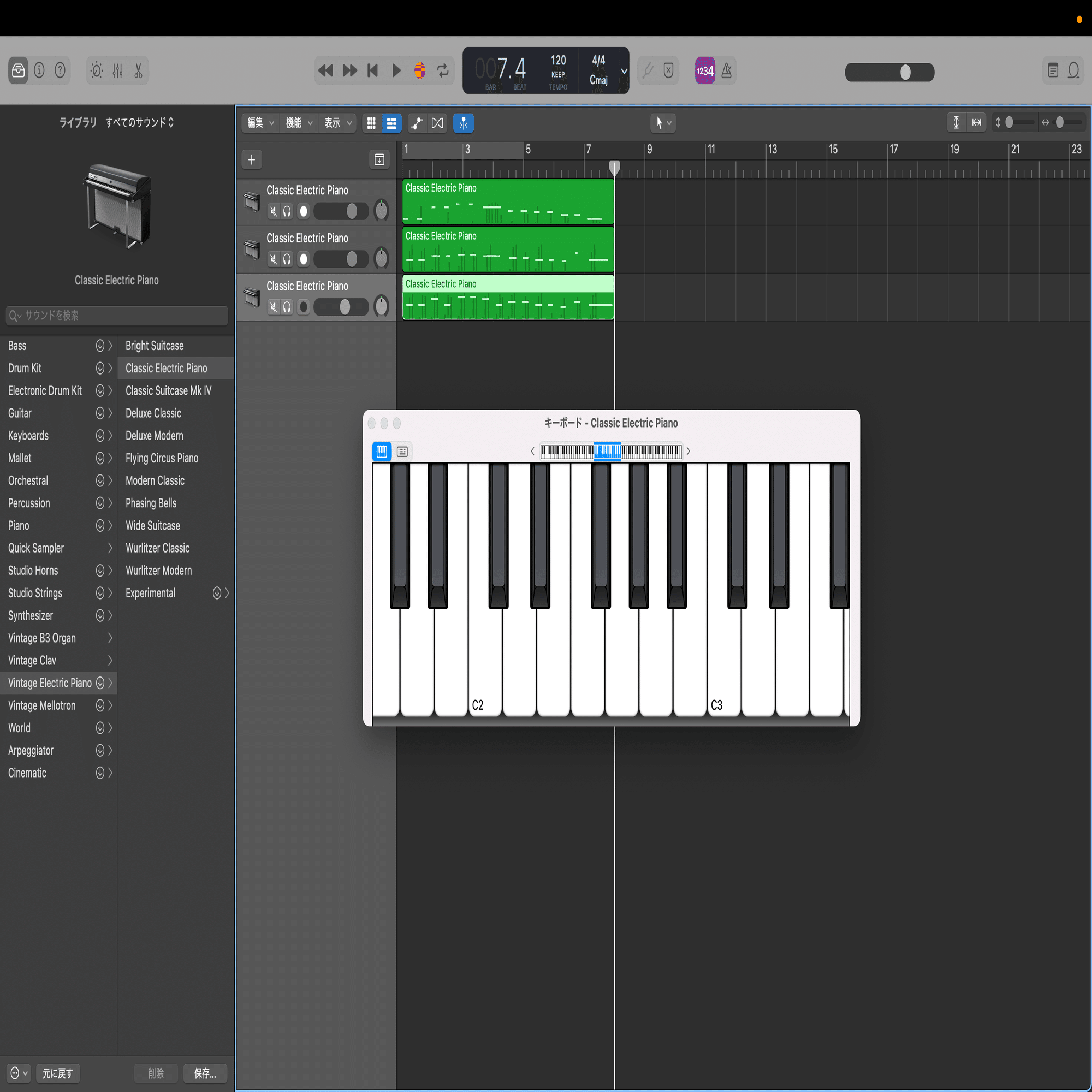Open the editor with the scissors icon
The height and width of the screenshot is (1092, 1092).
click(x=138, y=70)
